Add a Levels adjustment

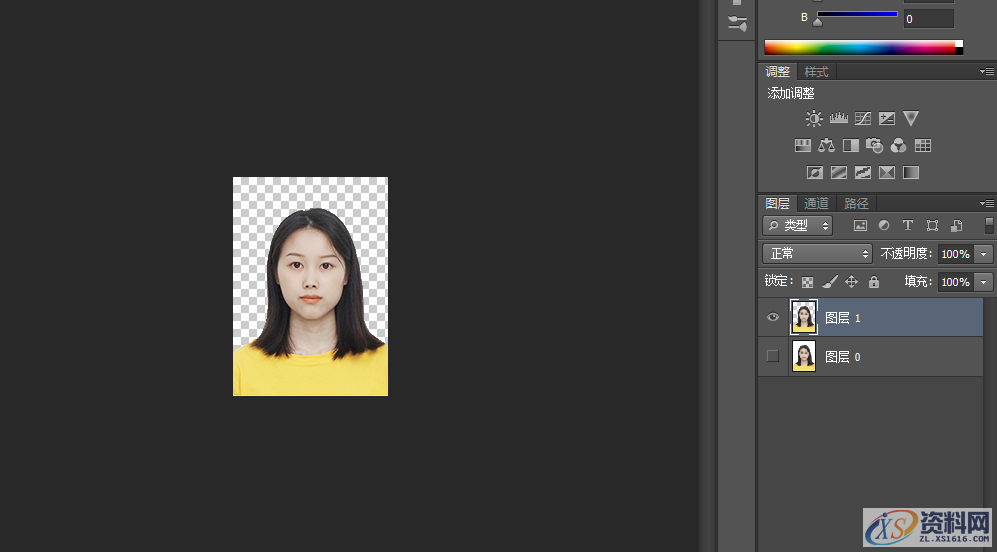(838, 119)
